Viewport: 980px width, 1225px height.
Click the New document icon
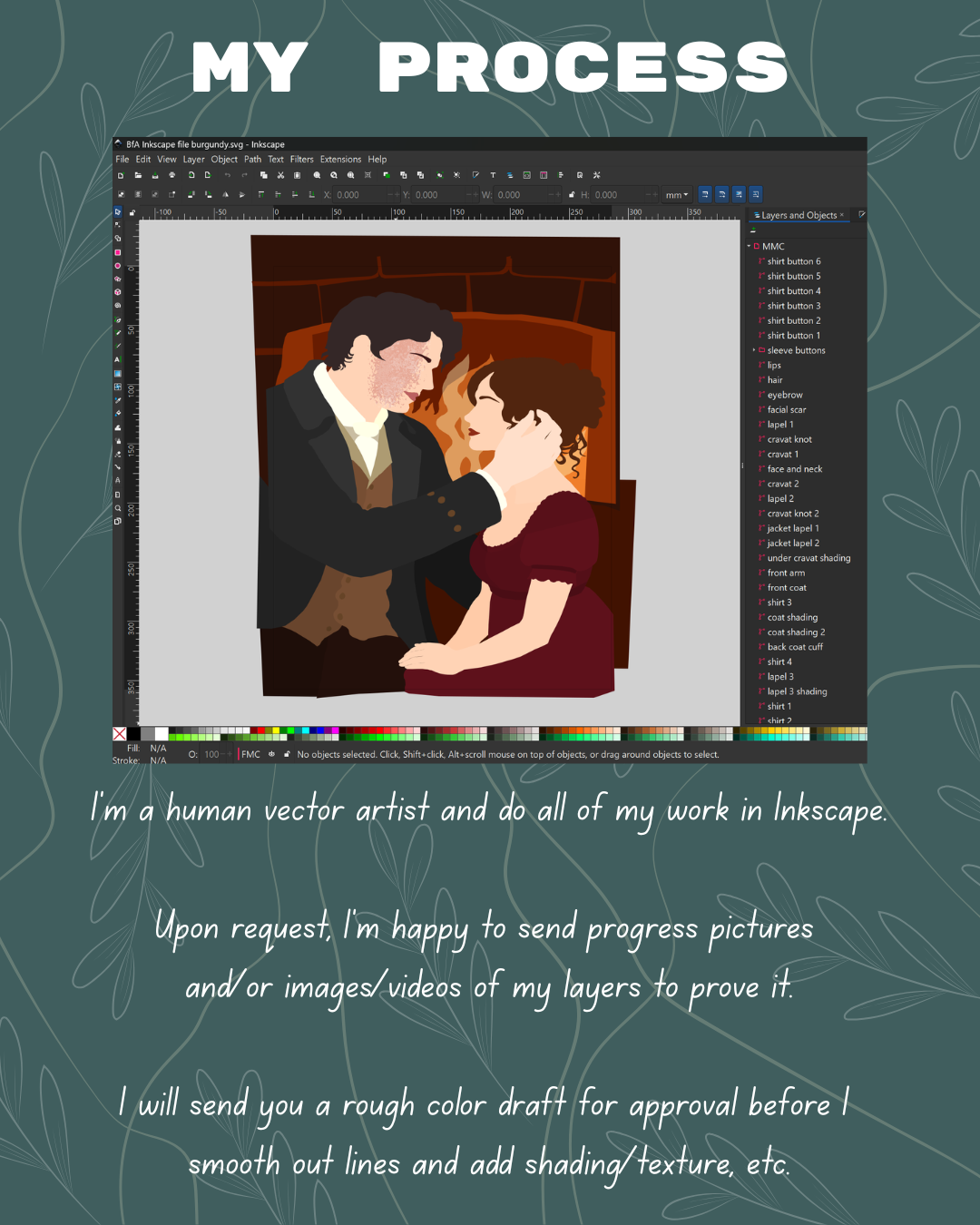(x=120, y=175)
